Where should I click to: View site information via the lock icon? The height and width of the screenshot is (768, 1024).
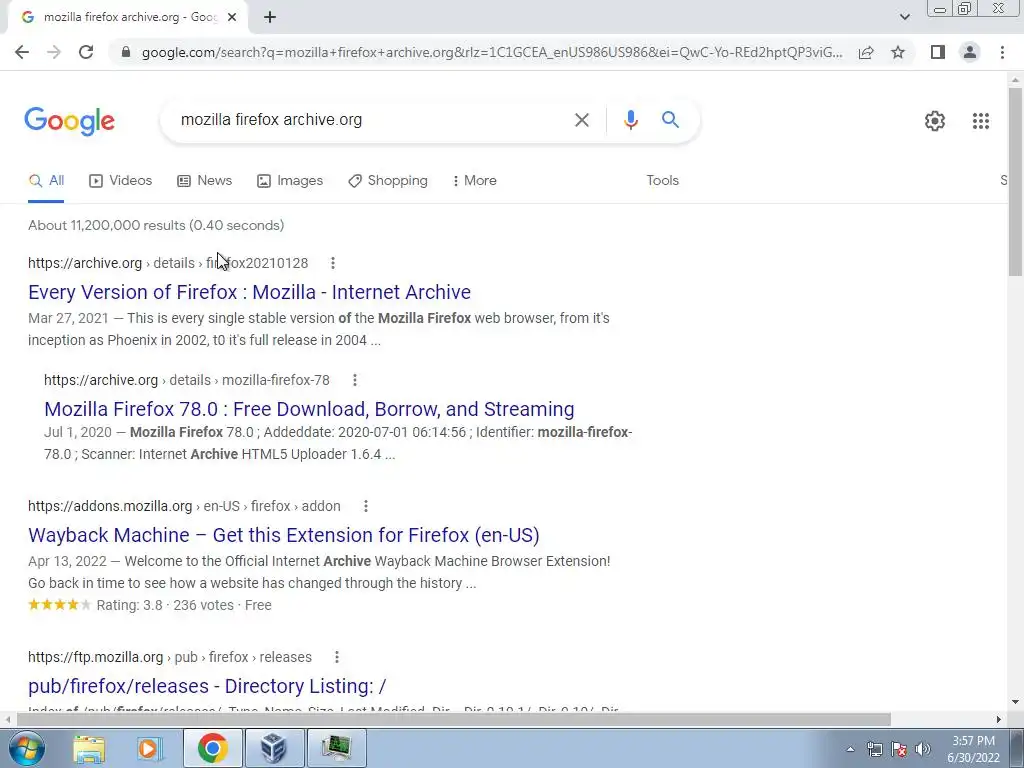(x=126, y=52)
